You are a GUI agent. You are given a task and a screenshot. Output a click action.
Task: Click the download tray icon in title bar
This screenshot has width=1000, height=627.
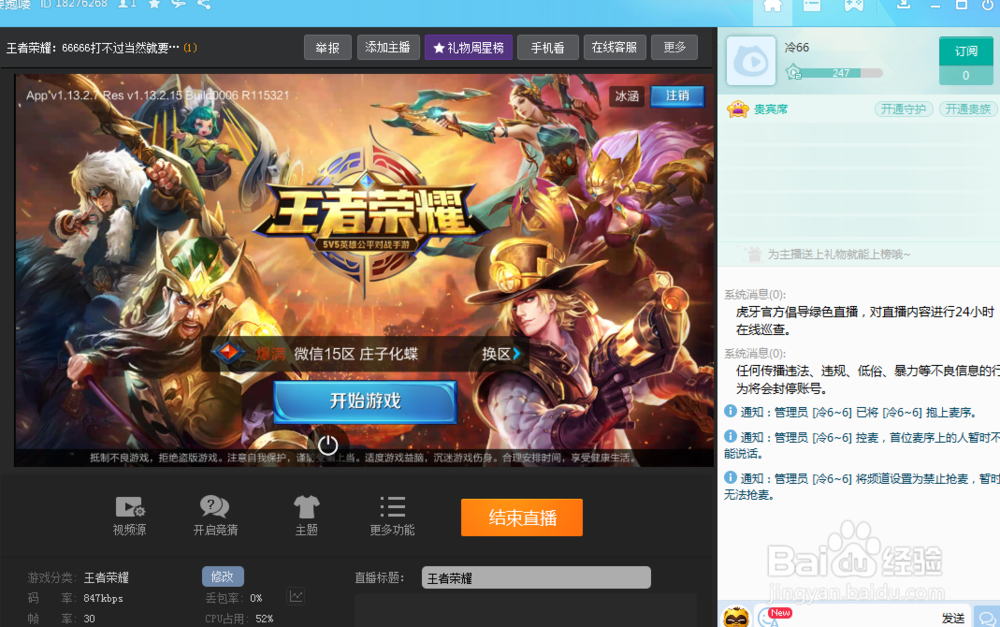[903, 4]
